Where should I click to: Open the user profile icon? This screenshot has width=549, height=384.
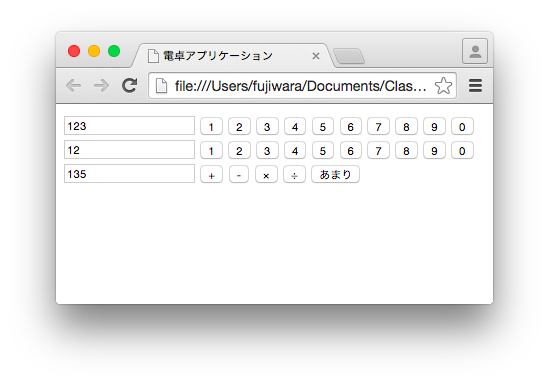point(475,51)
